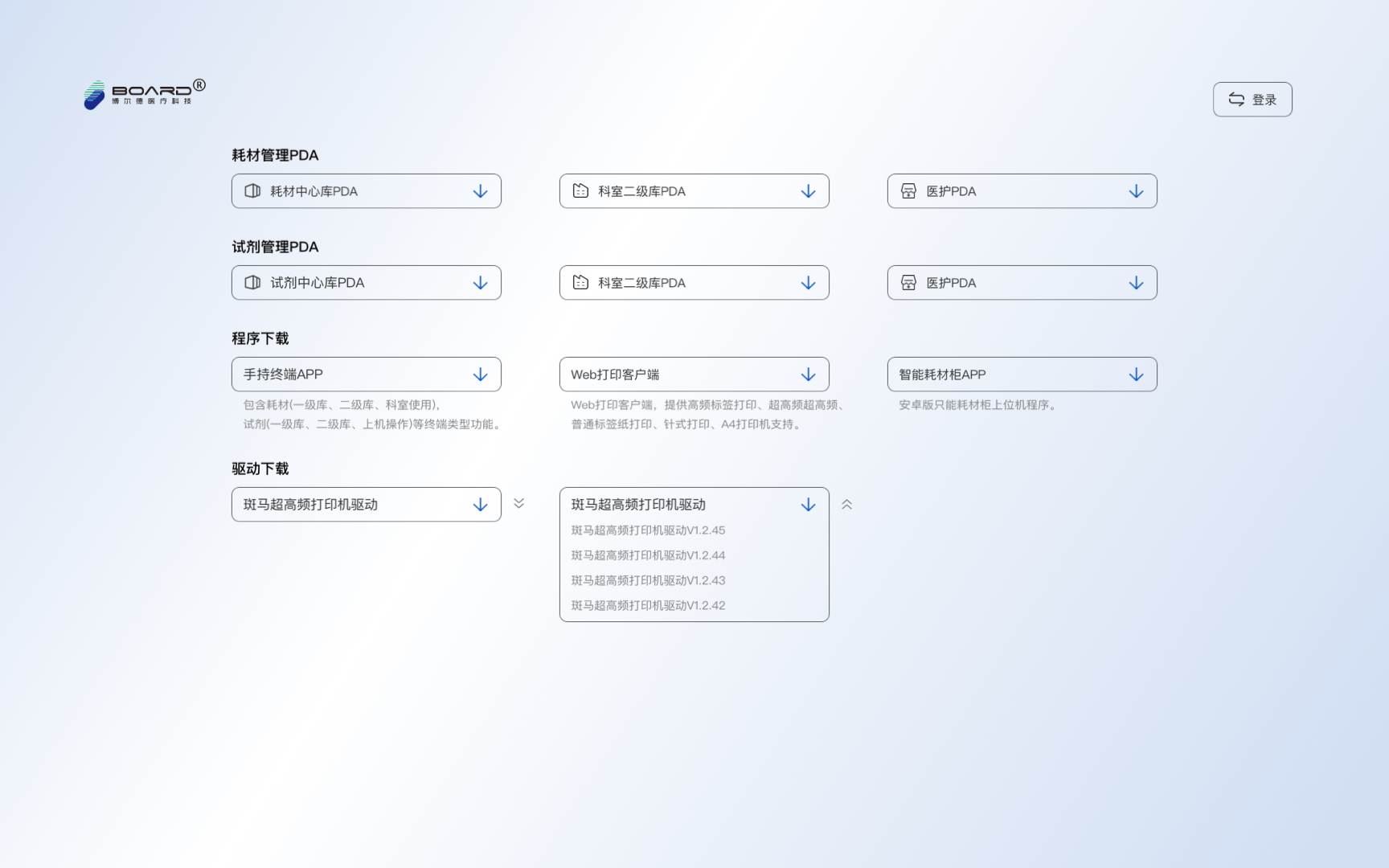Viewport: 1389px width, 868px height.
Task: Click the download arrow of 医护PDA under 耗材管理PDA
Action: click(1136, 191)
